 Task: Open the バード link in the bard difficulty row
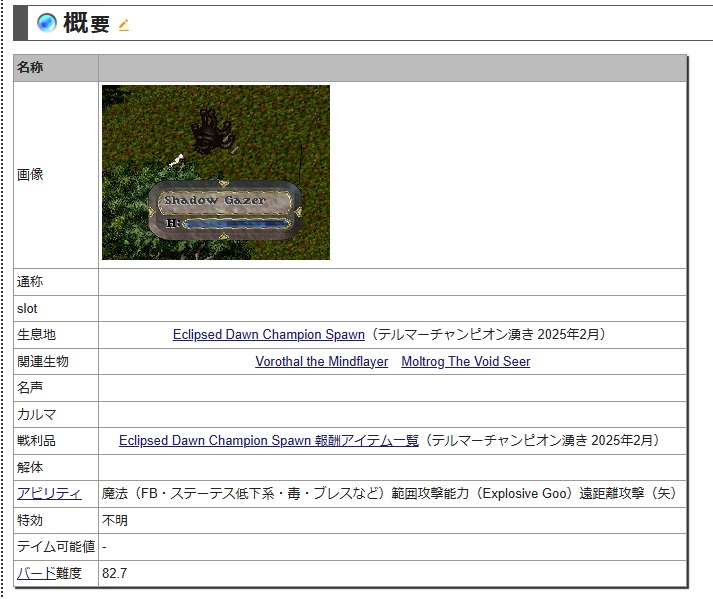[36, 573]
